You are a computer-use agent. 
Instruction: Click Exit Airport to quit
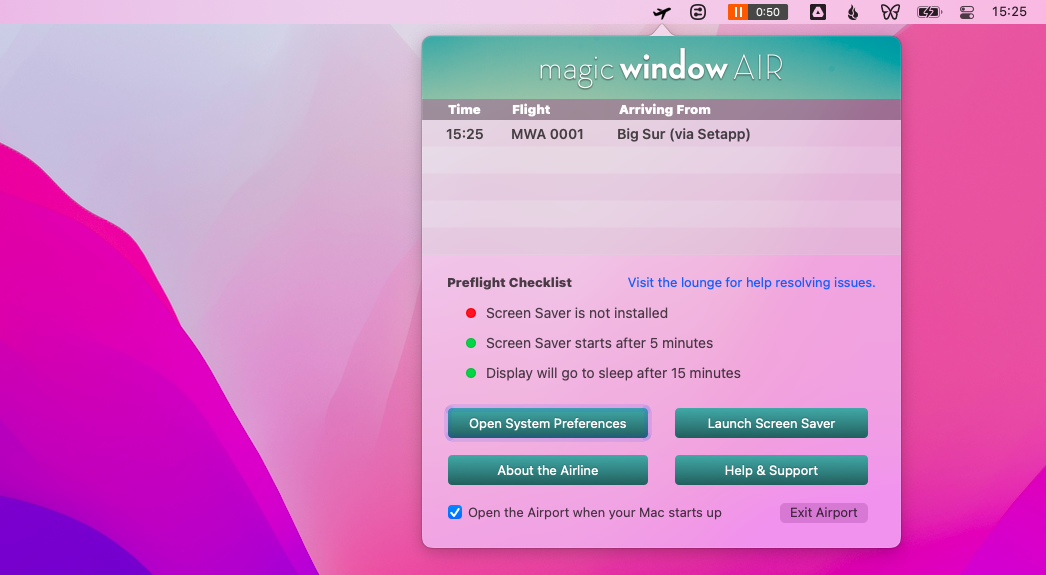click(824, 512)
